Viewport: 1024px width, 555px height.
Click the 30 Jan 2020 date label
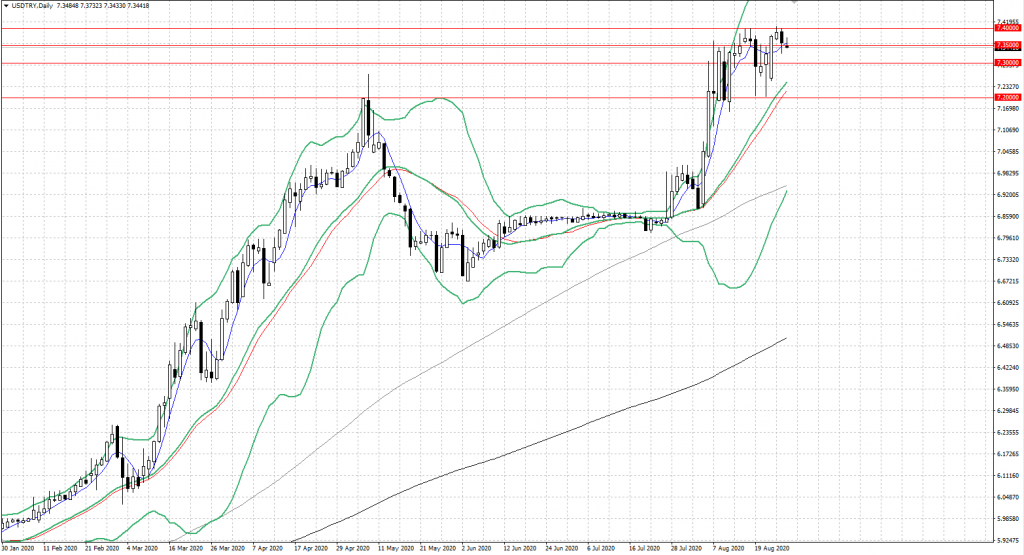tap(19, 549)
